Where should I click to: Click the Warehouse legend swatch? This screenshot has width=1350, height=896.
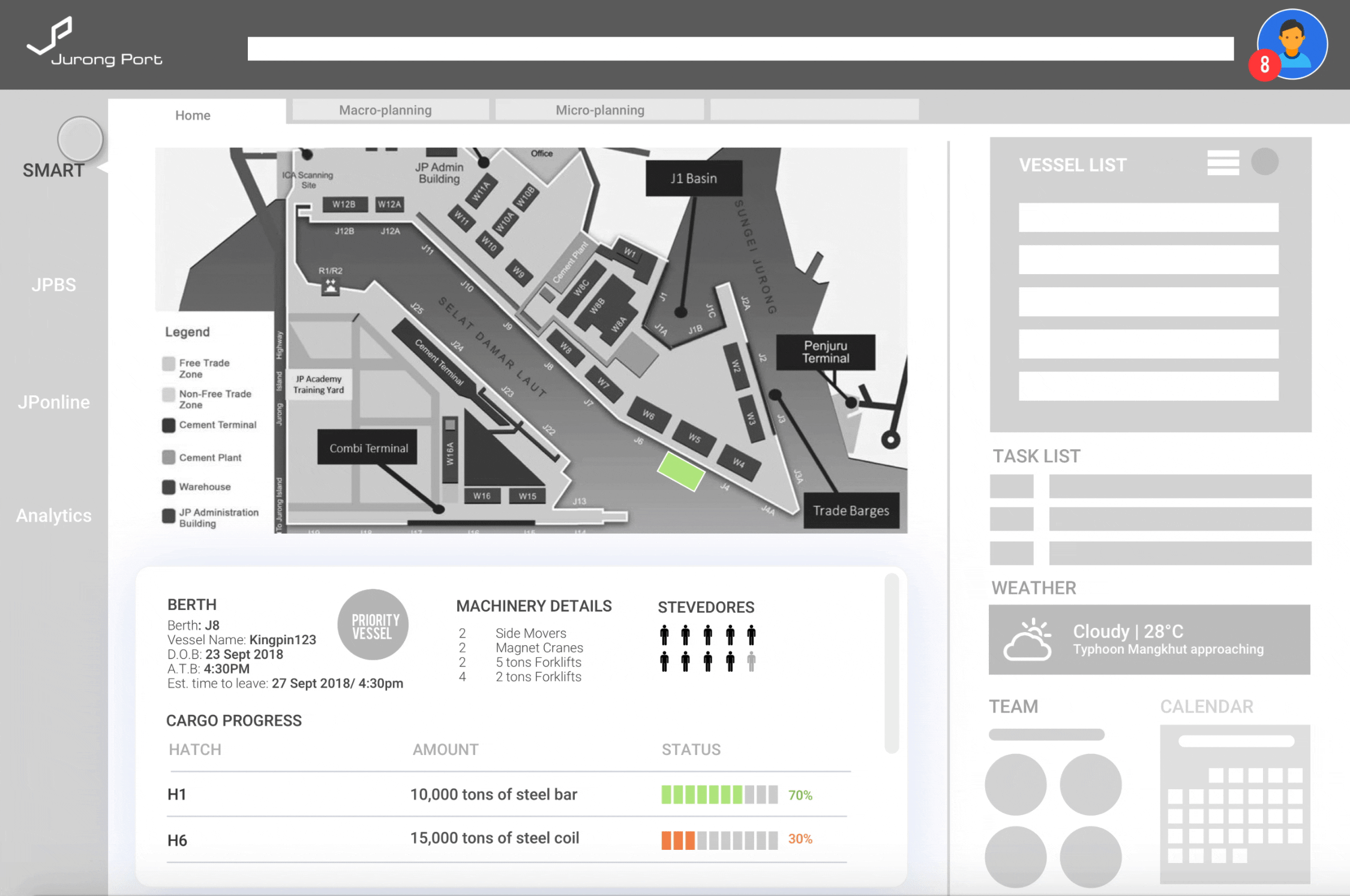tap(169, 487)
